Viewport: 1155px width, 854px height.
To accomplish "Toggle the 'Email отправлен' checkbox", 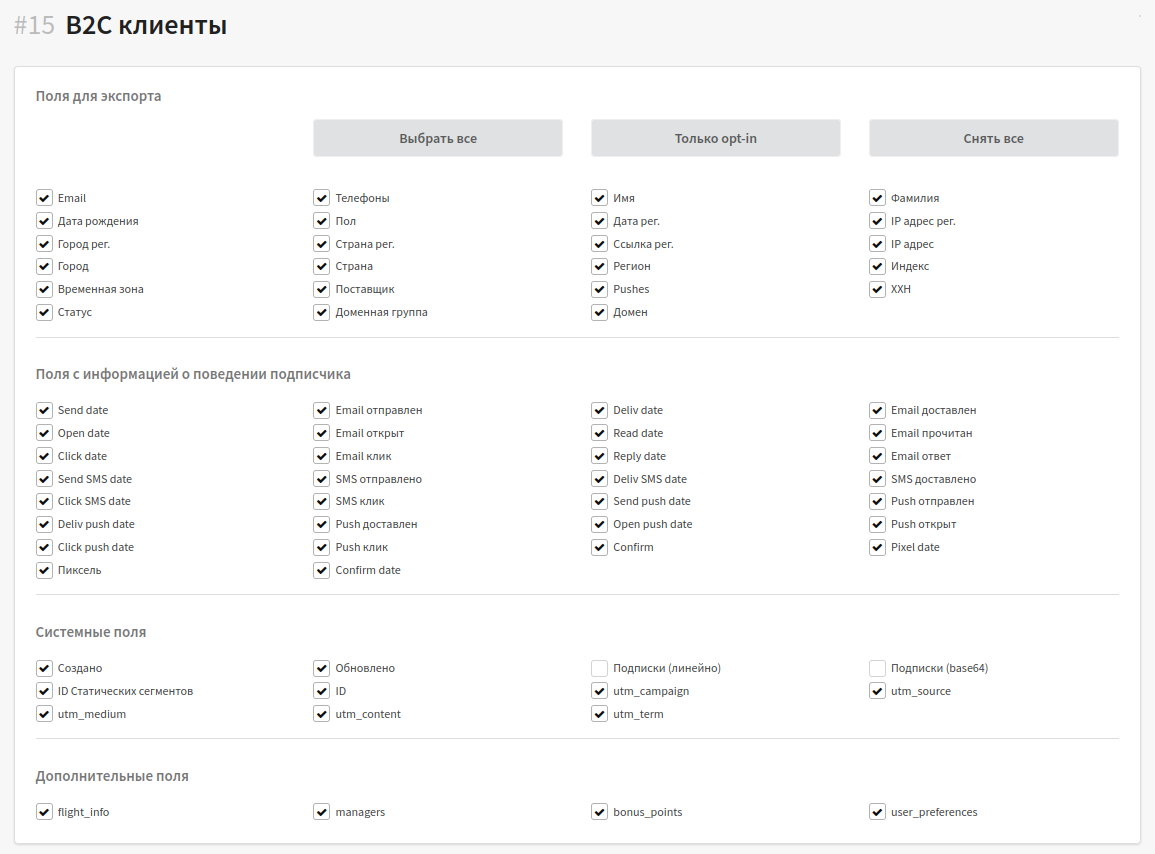I will click(x=321, y=410).
